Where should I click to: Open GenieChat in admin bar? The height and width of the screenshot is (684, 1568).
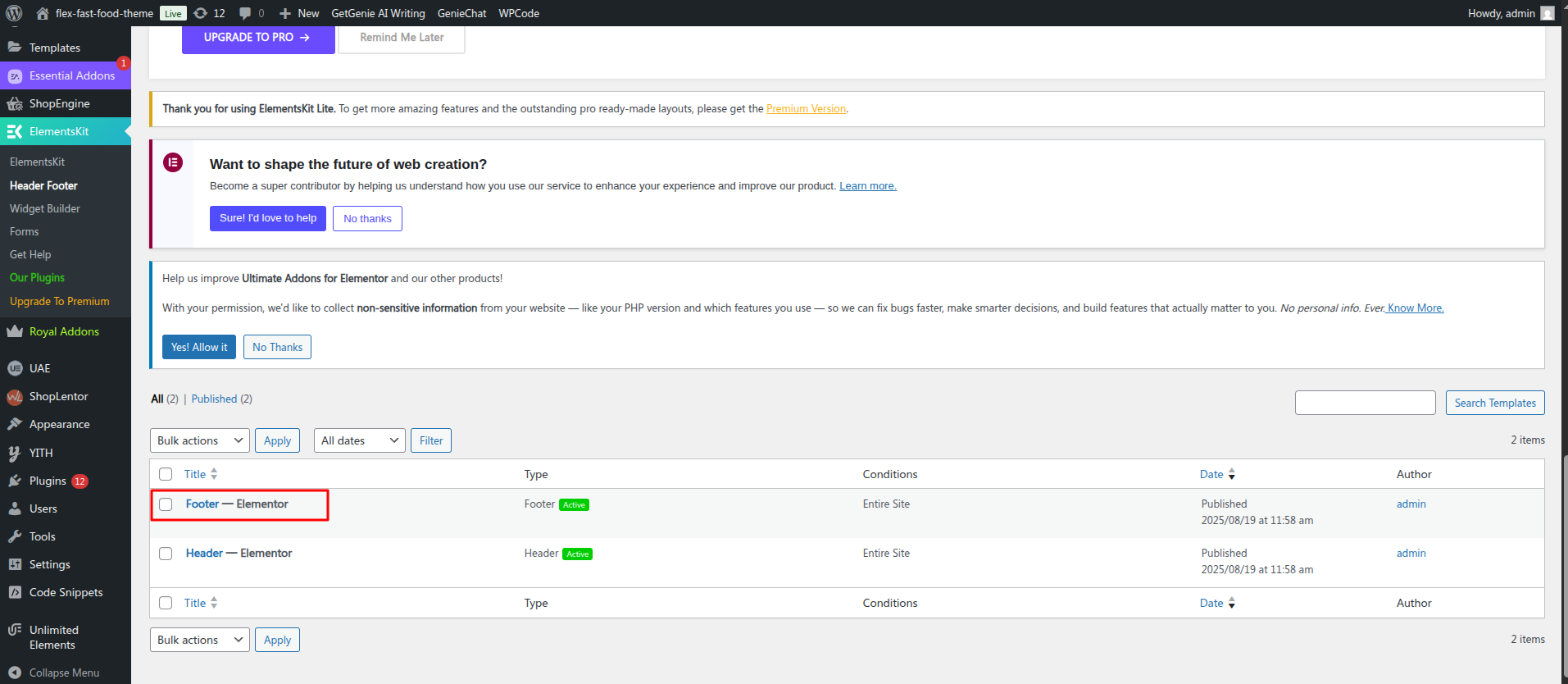[x=461, y=13]
